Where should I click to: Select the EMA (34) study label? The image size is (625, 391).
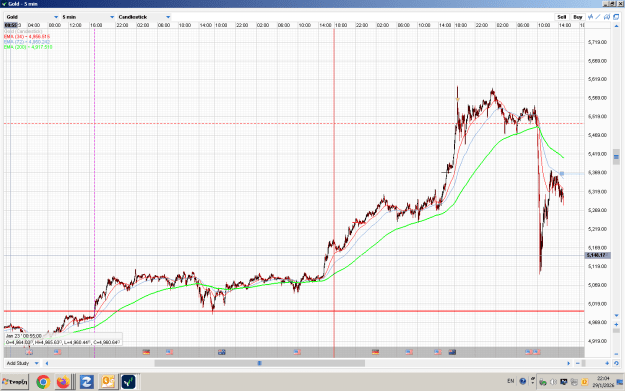(x=27, y=37)
